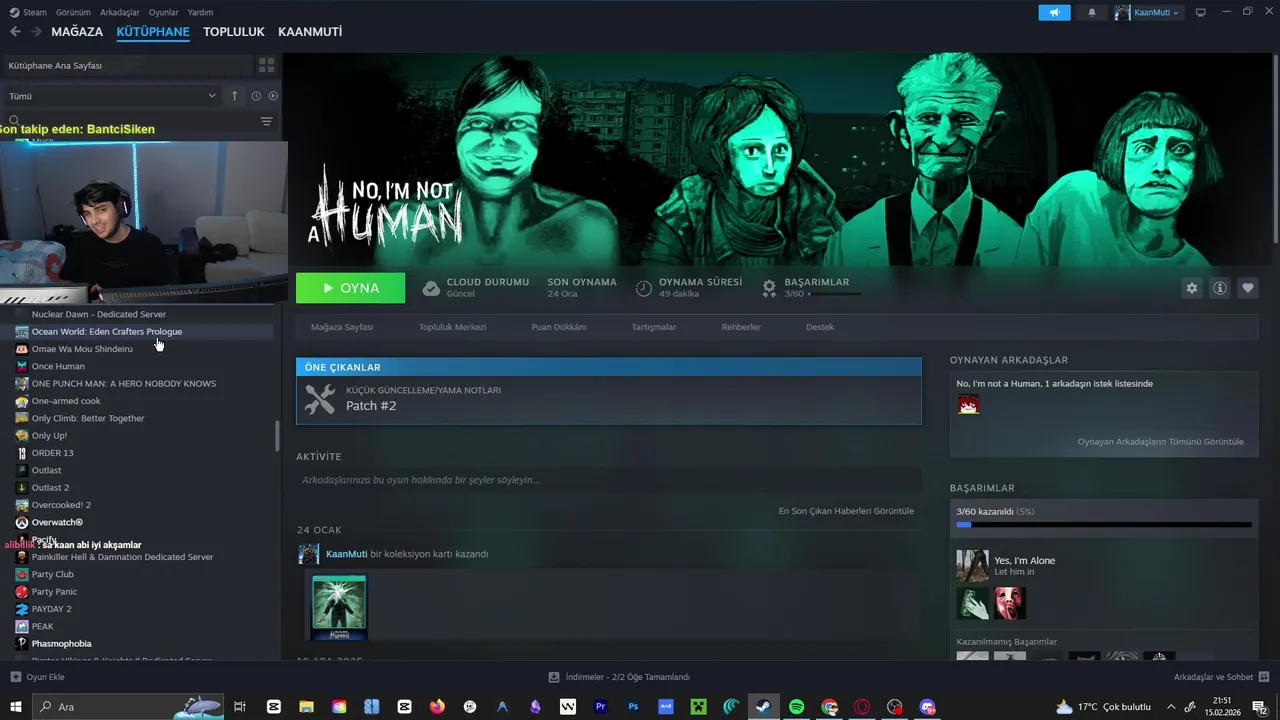The width and height of the screenshot is (1280, 720).
Task: Expand the KaanMuti account dropdown
Action: pyautogui.click(x=1149, y=12)
